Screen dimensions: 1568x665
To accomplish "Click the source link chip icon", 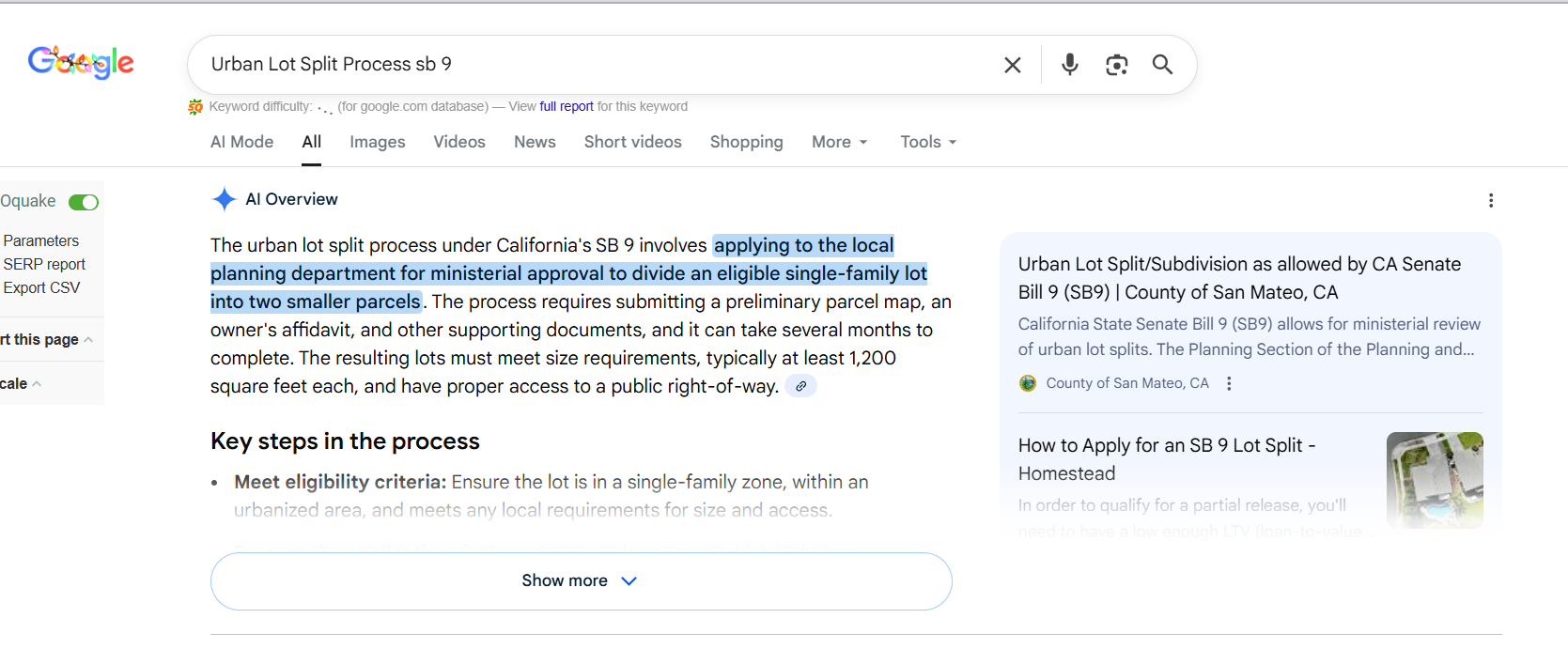I will (800, 386).
